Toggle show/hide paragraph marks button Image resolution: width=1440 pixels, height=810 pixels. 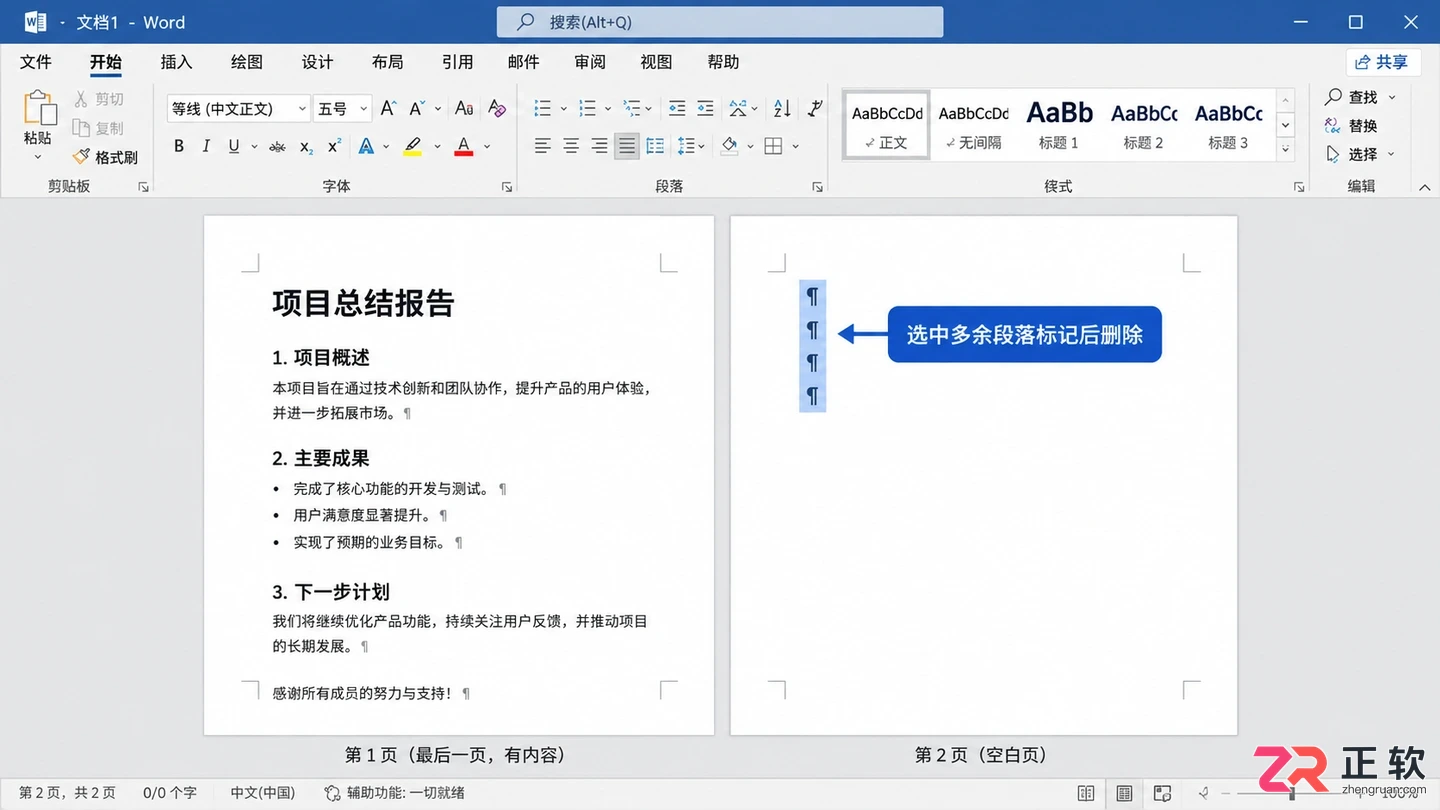pos(814,108)
